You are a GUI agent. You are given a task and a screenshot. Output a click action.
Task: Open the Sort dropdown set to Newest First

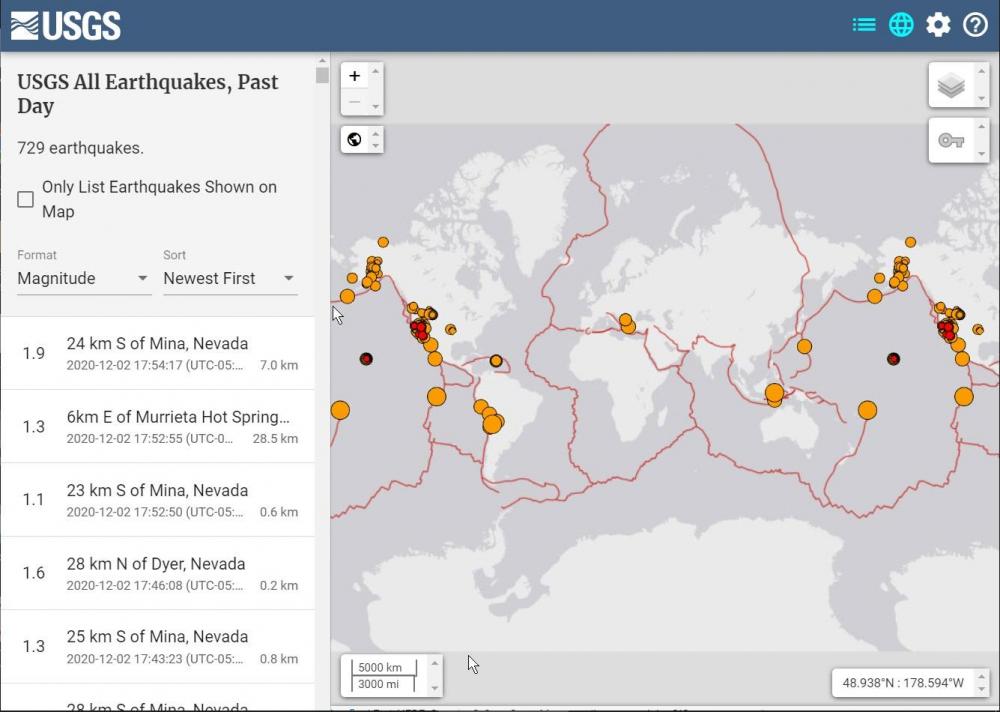228,278
